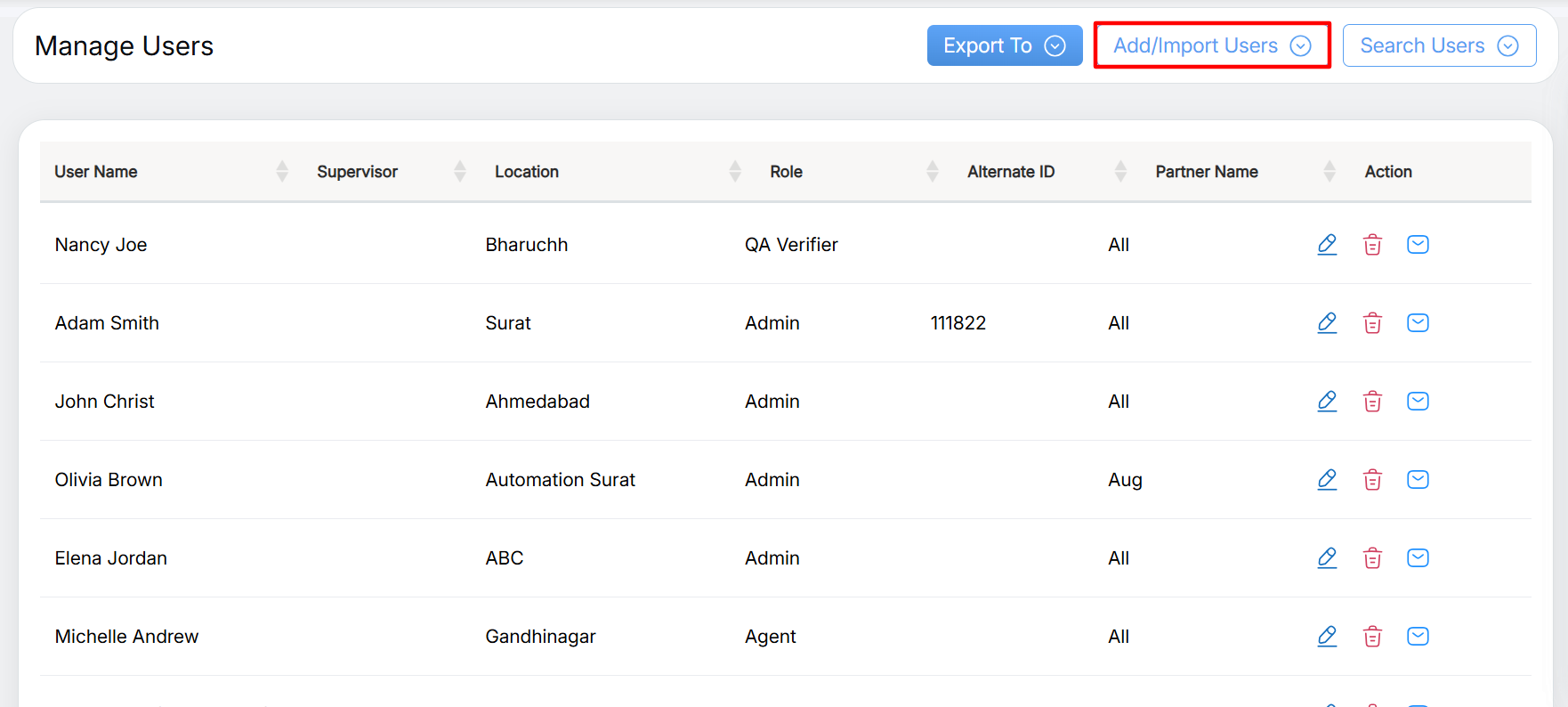Edit Adam Smith's user details
The width and height of the screenshot is (1568, 707).
[1327, 322]
